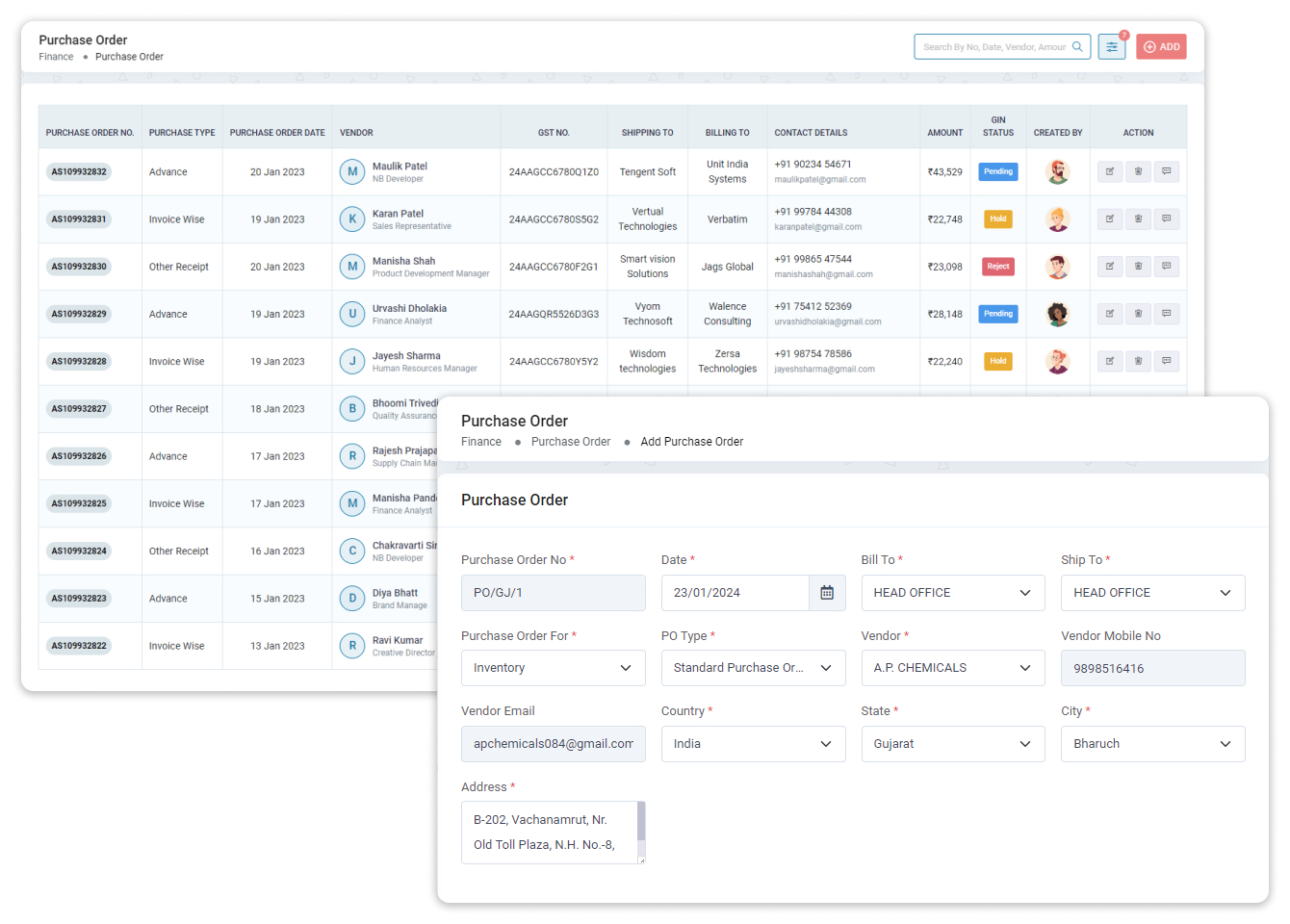Open the Ship To dropdown

pyautogui.click(x=1152, y=593)
